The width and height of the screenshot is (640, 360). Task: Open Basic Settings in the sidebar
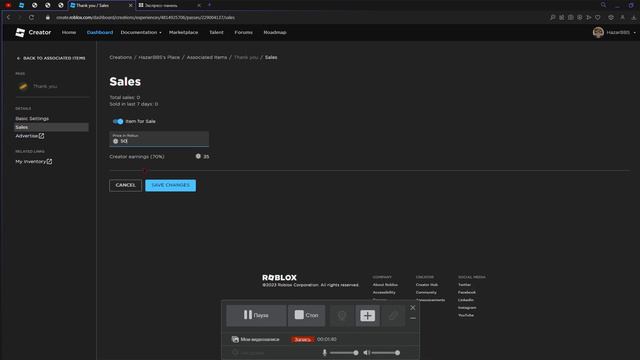[32, 118]
